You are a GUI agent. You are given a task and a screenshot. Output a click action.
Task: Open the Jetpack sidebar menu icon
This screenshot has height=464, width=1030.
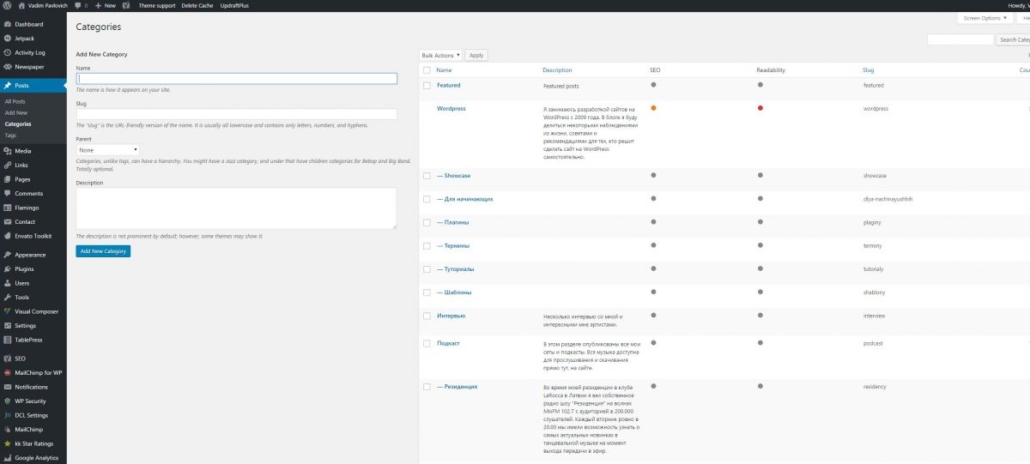pos(7,38)
